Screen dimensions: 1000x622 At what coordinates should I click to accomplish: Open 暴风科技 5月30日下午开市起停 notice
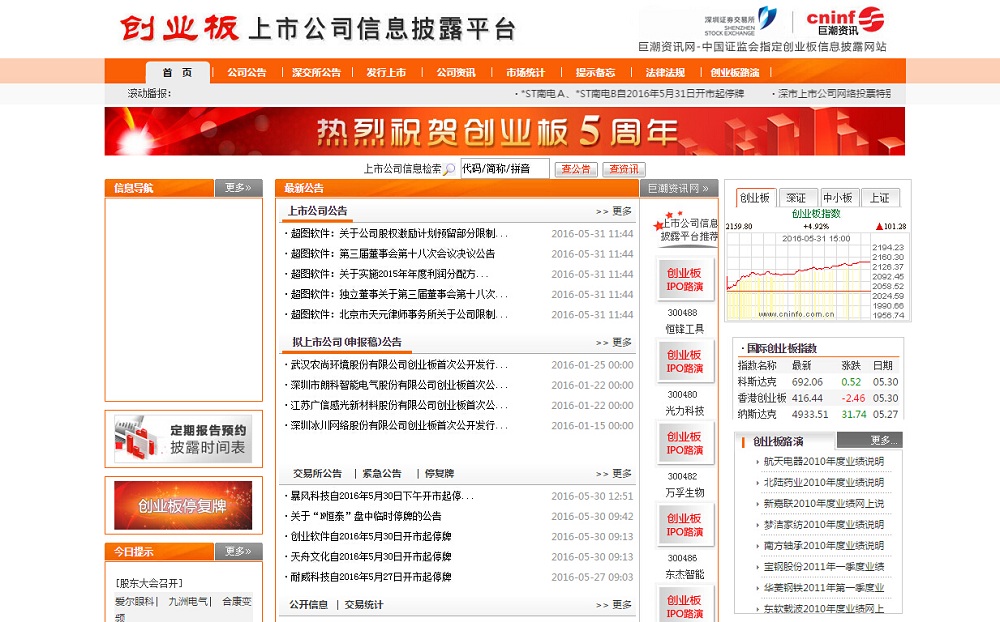click(x=382, y=496)
